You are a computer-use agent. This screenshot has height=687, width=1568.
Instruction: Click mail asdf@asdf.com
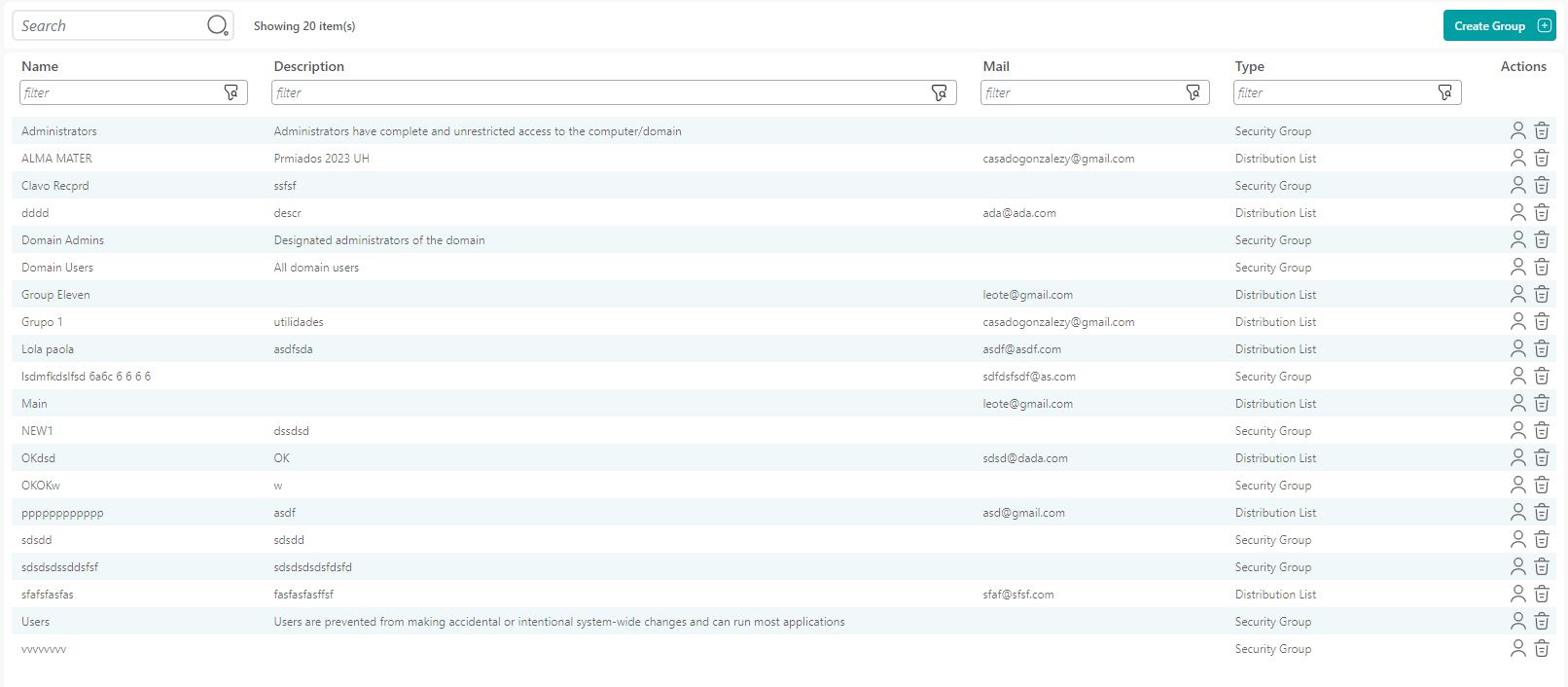pyautogui.click(x=1021, y=349)
